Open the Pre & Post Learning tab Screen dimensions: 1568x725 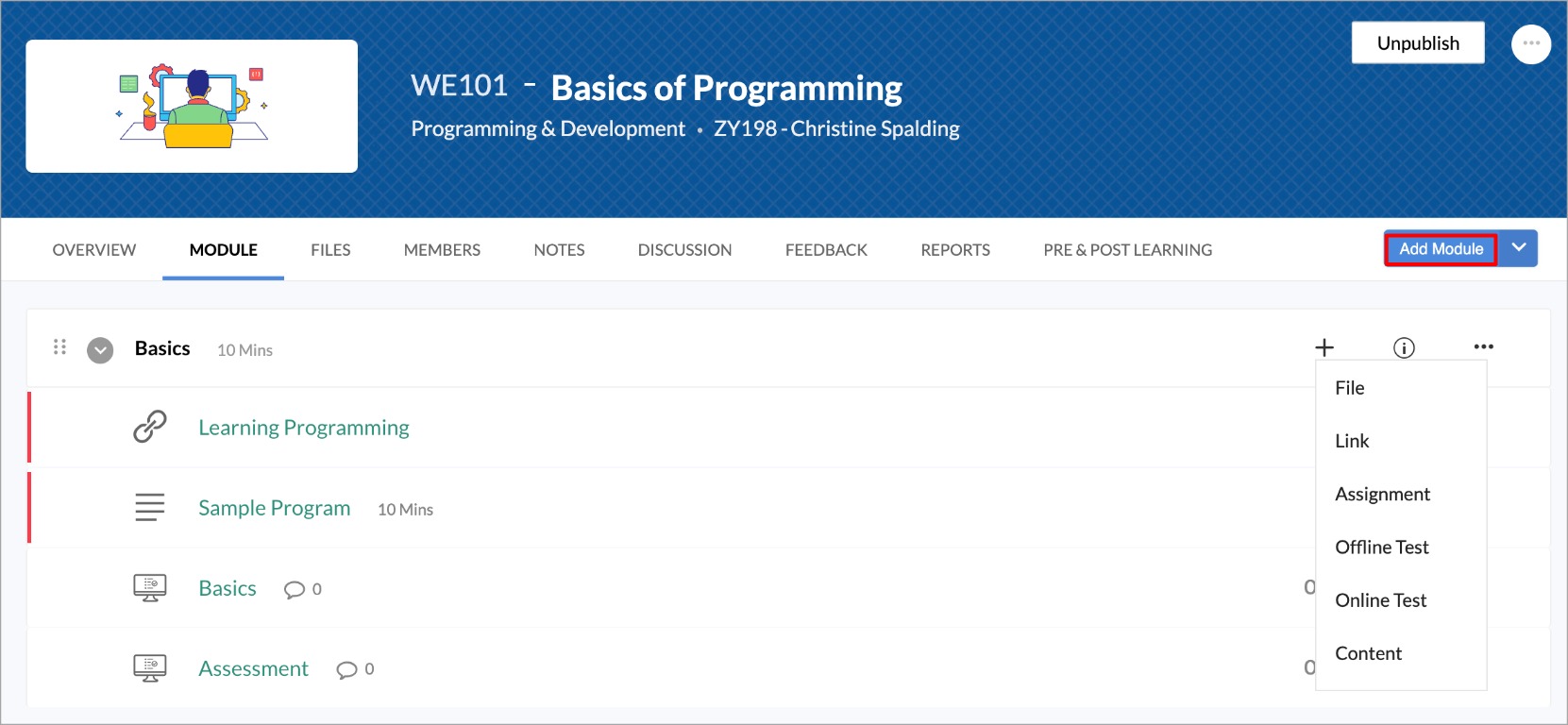pyautogui.click(x=1127, y=250)
